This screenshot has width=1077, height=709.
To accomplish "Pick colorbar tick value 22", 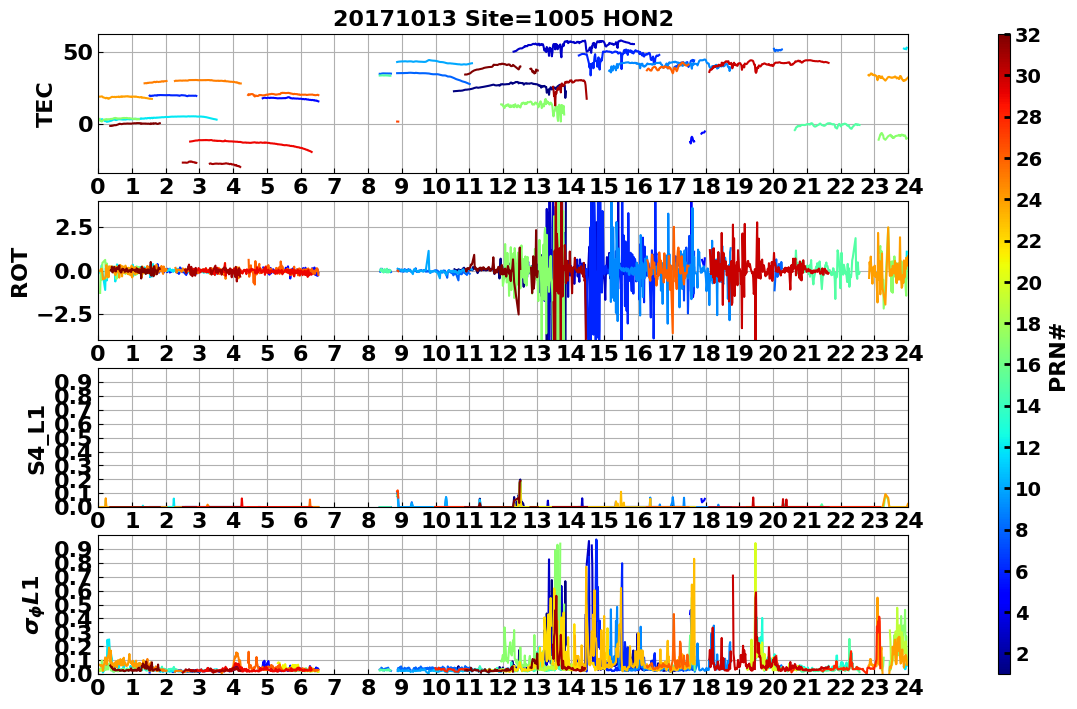I will point(1028,241).
